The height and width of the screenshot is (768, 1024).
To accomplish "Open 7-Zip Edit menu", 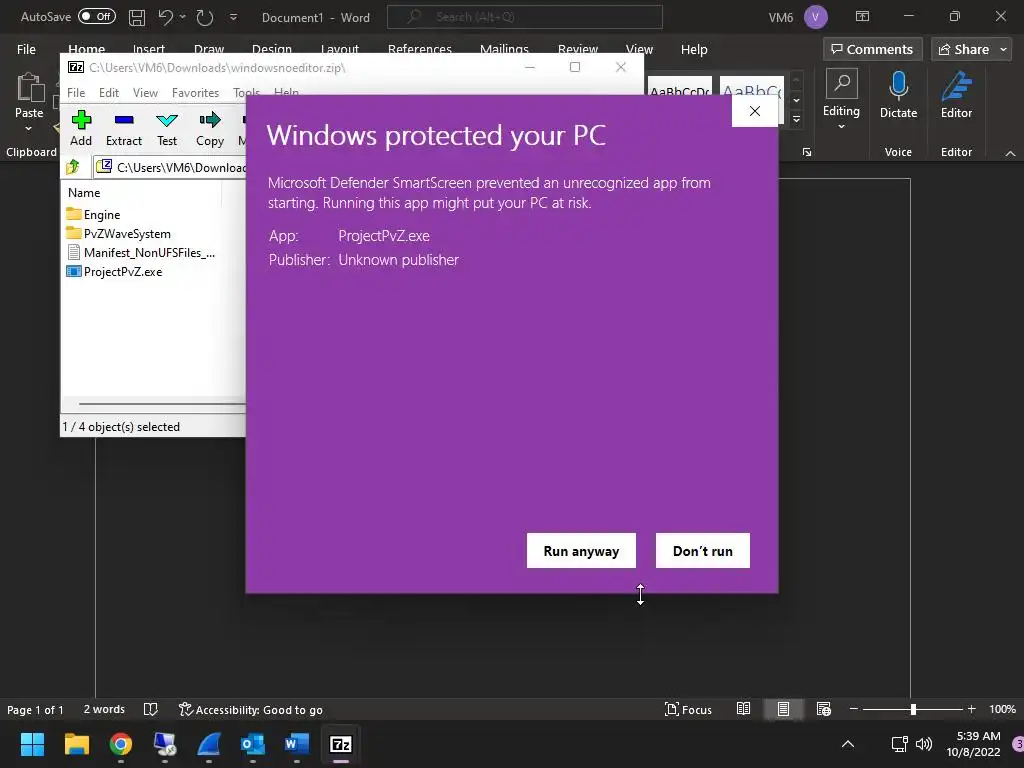I will click(108, 93).
